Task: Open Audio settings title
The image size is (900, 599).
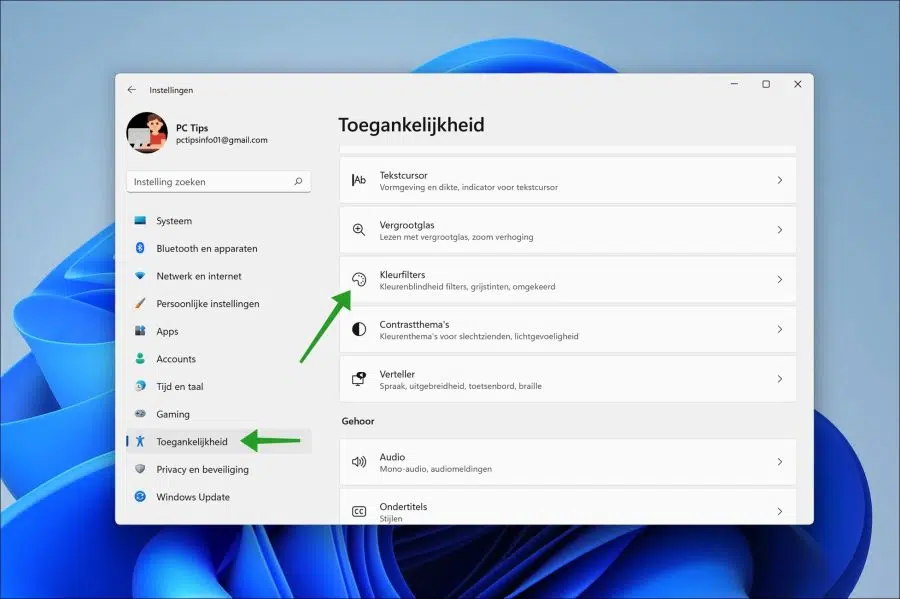Action: click(392, 457)
